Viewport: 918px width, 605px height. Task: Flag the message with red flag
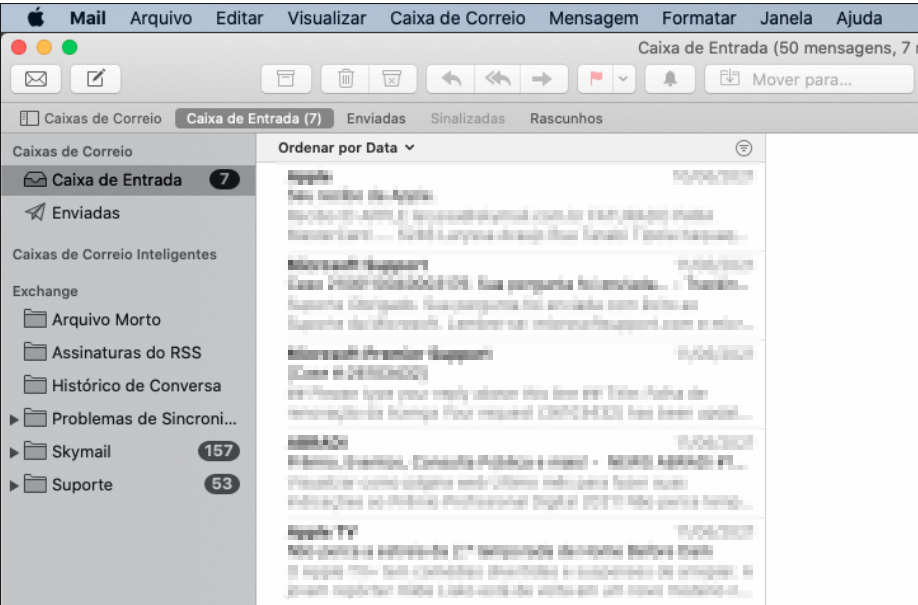596,78
